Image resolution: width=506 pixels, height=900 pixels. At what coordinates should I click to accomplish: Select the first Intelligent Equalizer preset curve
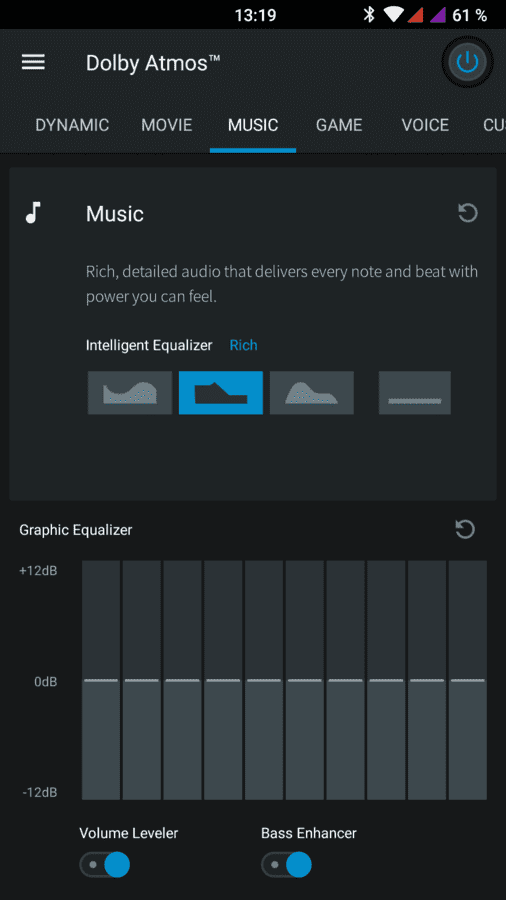130,393
